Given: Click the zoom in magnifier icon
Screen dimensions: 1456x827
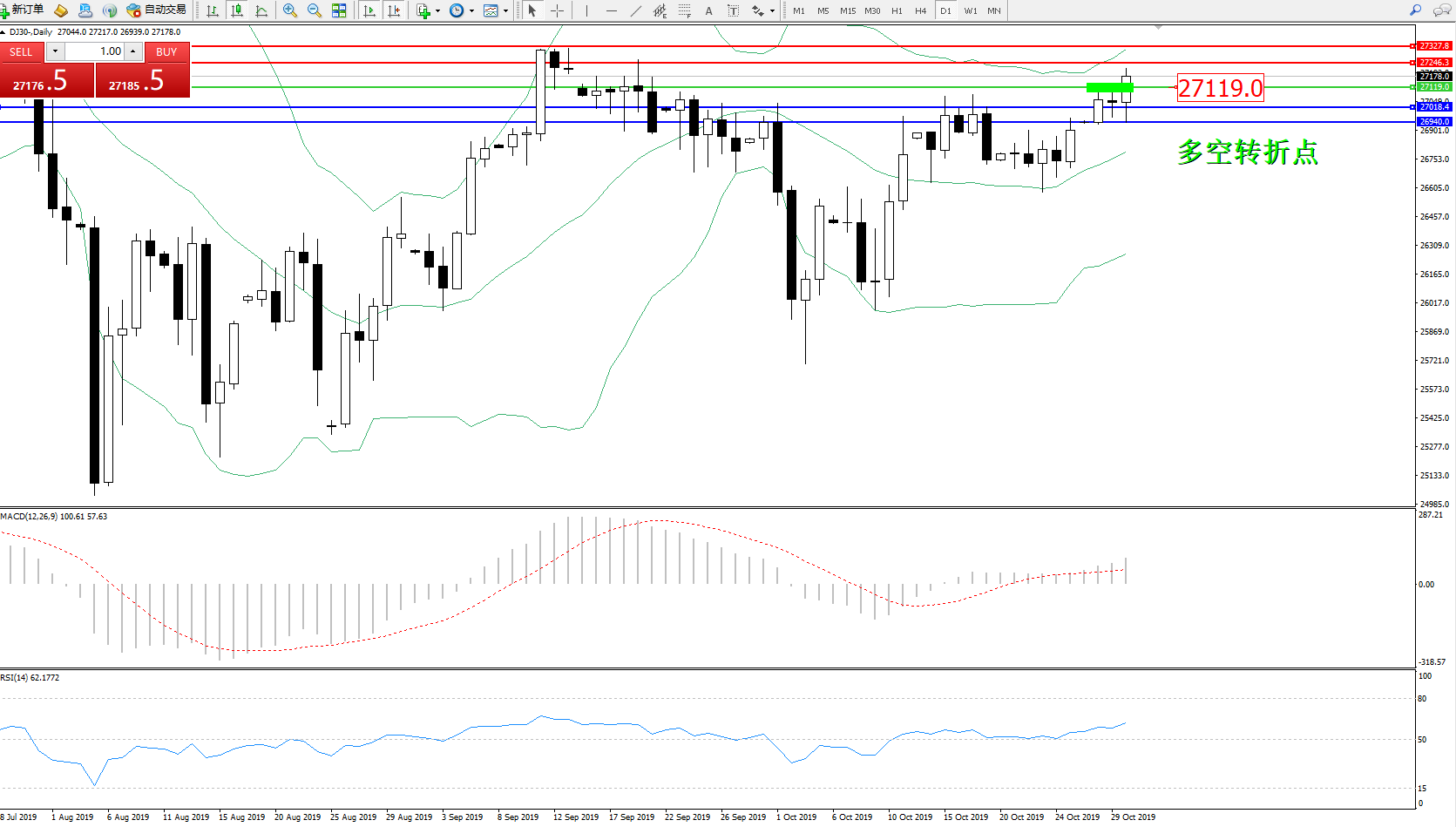Looking at the screenshot, I should pos(290,10).
